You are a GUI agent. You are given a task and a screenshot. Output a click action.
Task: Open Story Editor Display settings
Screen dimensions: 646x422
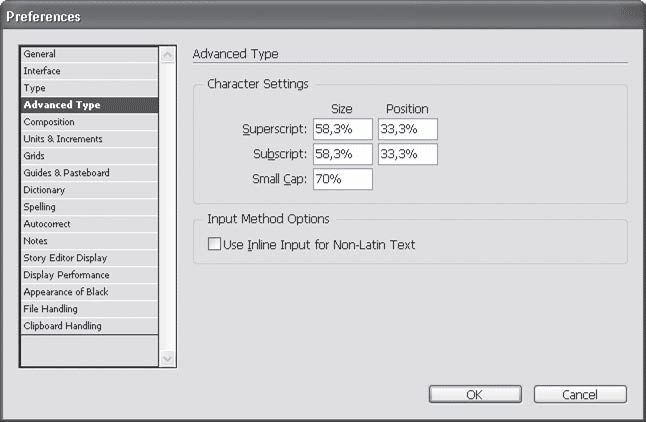66,258
